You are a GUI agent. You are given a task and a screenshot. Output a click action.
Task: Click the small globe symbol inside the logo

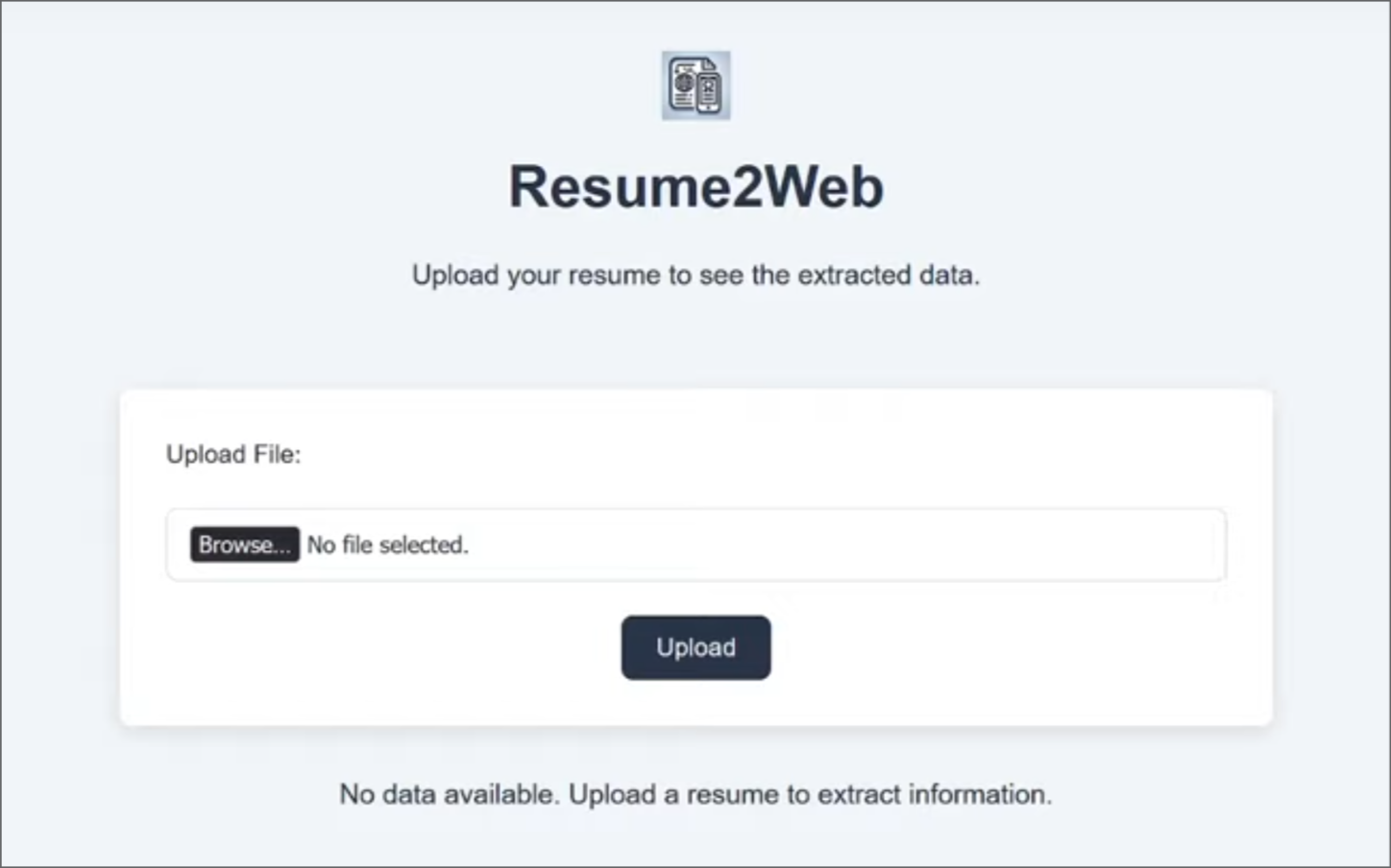pos(683,82)
